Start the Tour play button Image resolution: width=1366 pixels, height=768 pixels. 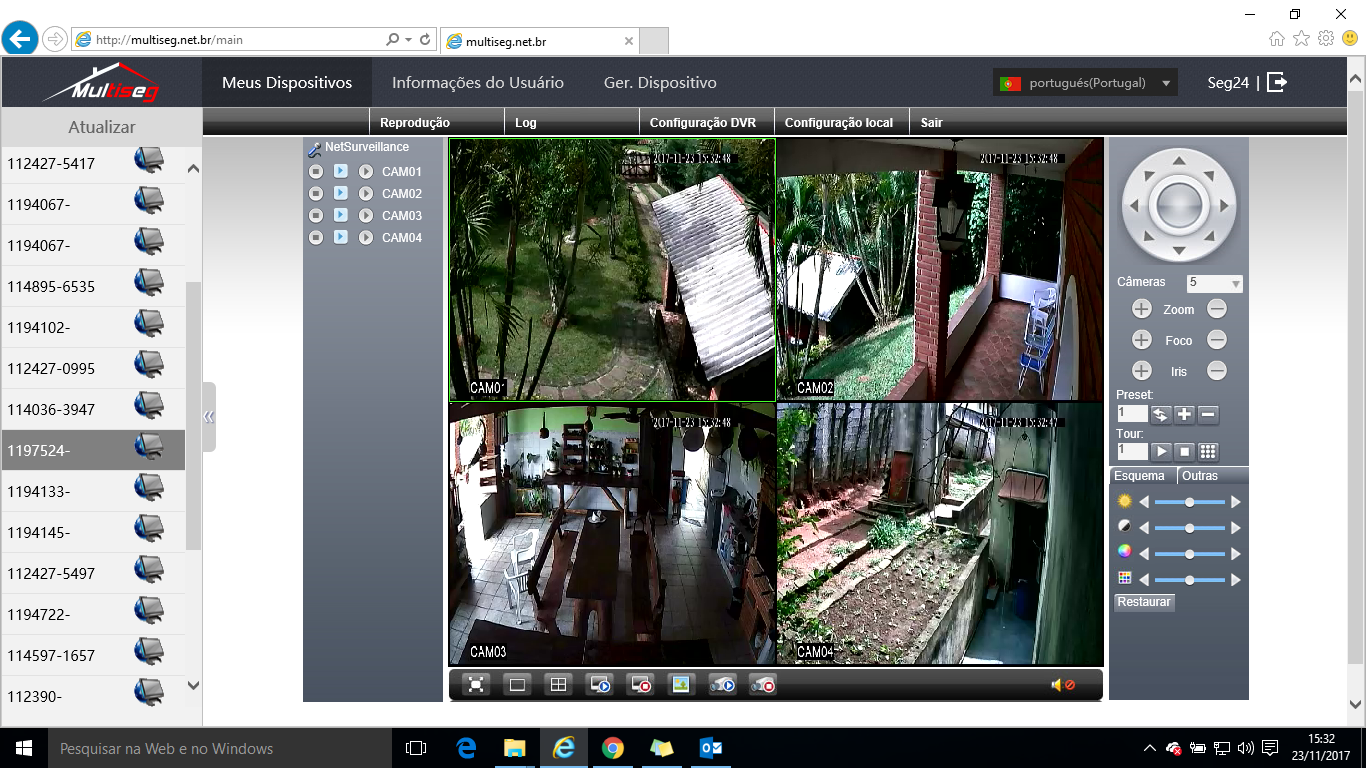[x=1161, y=452]
